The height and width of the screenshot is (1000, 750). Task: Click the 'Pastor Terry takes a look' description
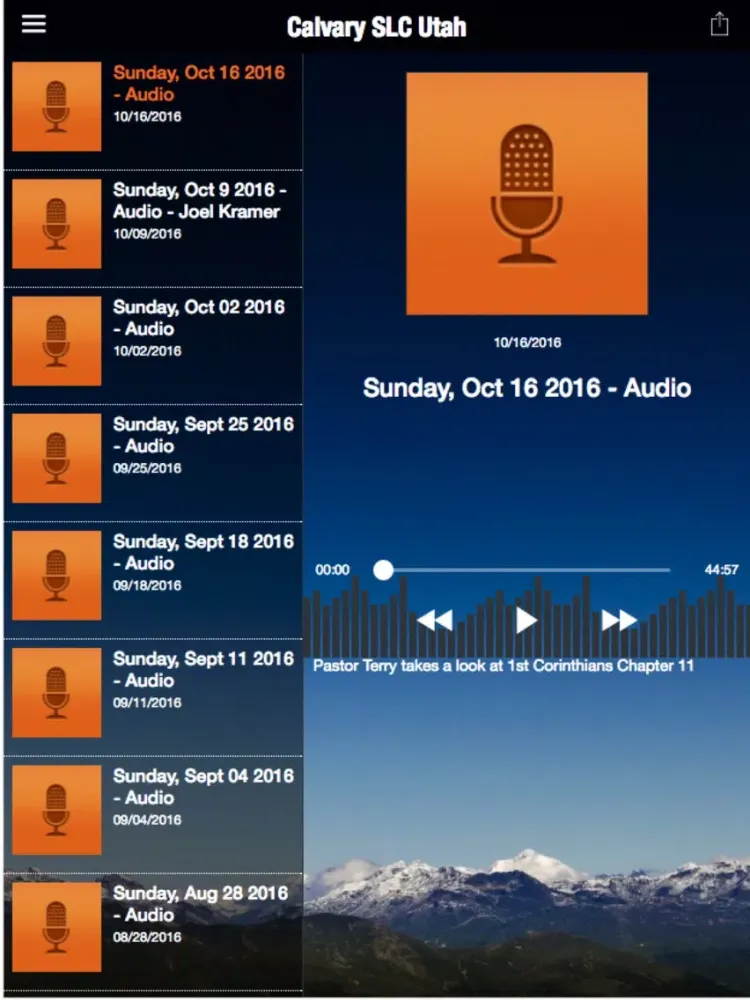(503, 666)
